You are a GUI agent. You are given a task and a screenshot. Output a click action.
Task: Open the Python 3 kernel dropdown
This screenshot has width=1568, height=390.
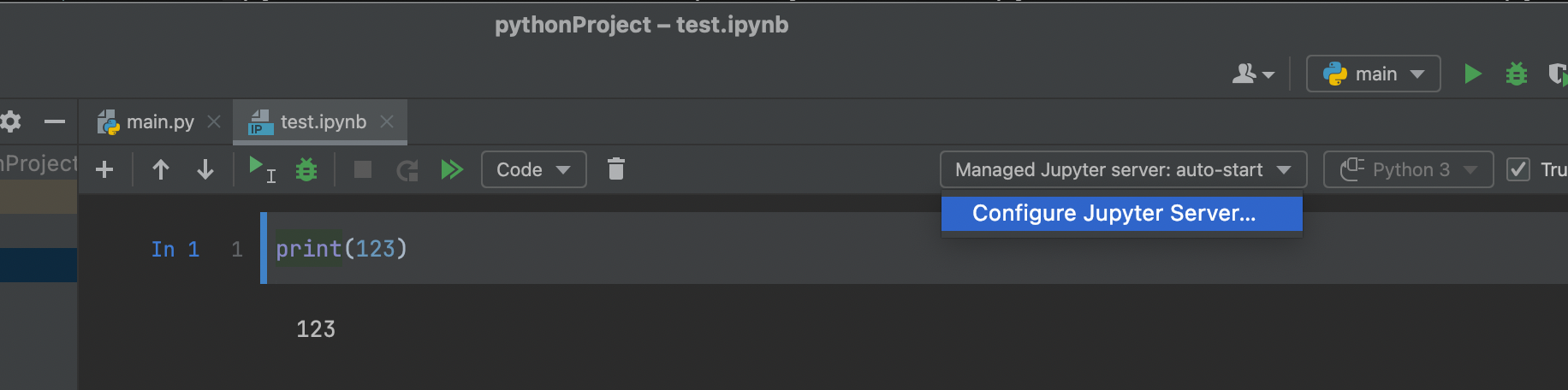1408,169
